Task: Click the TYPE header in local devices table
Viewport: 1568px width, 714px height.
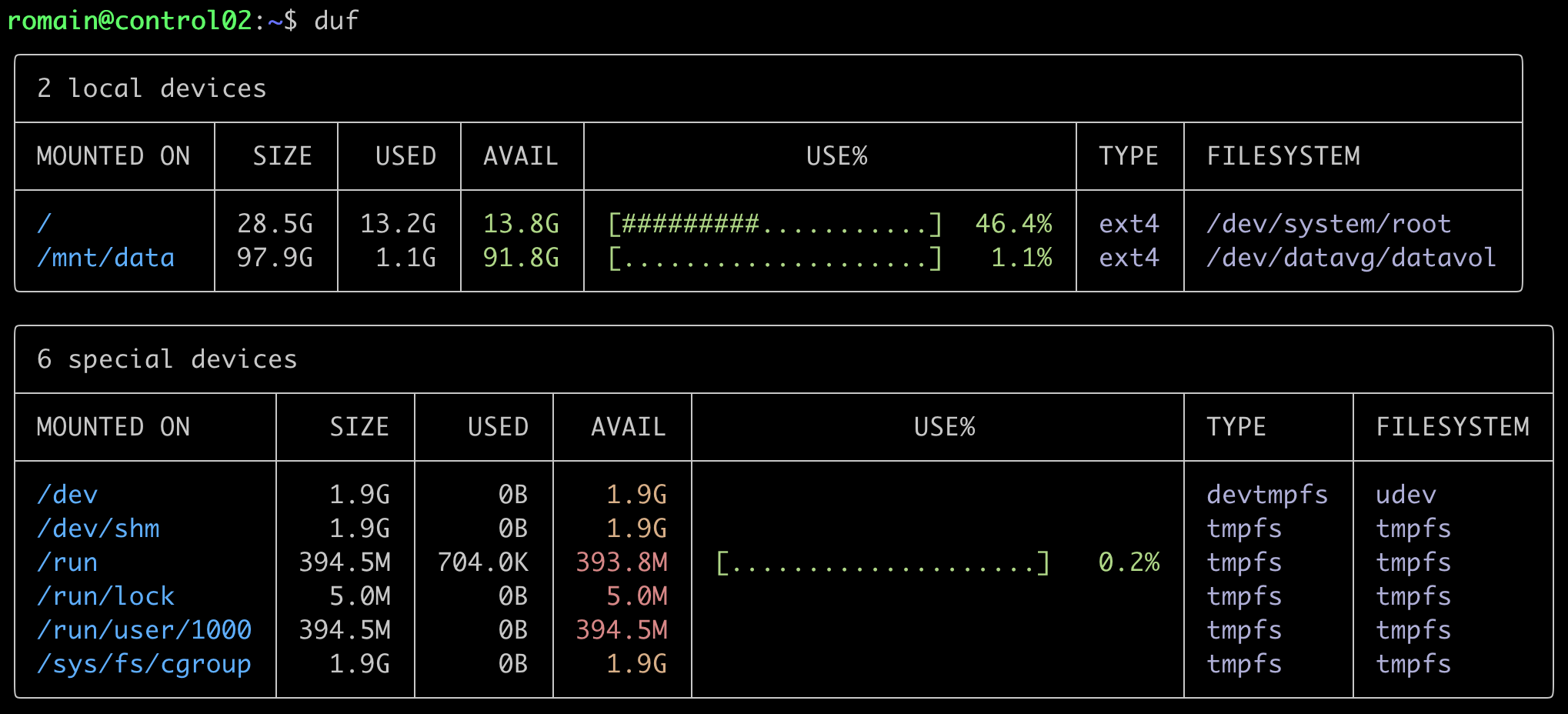Action: pos(1129,156)
